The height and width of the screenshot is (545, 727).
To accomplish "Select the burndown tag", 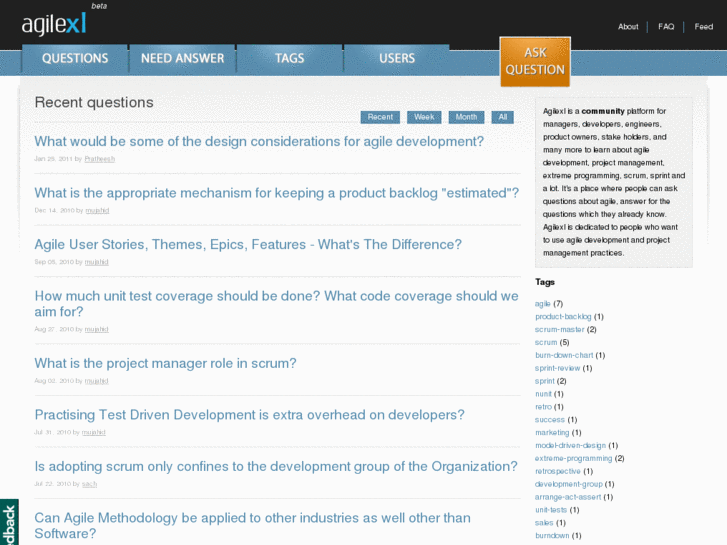I will pyautogui.click(x=552, y=536).
